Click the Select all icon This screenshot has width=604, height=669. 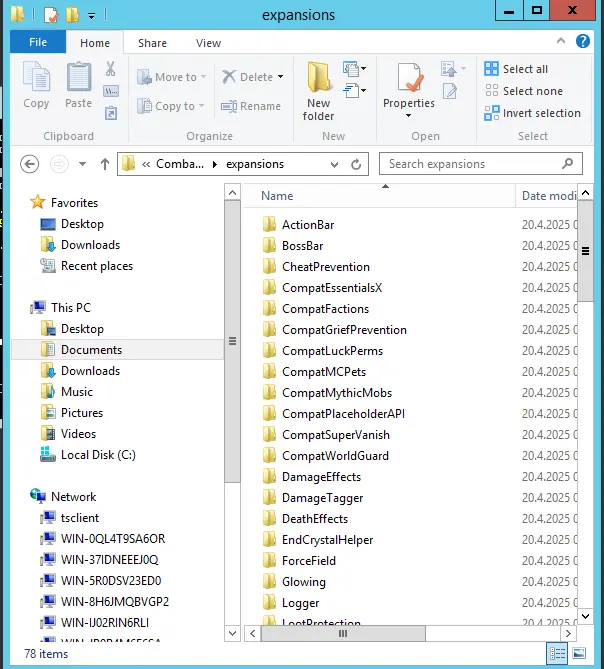(491, 69)
